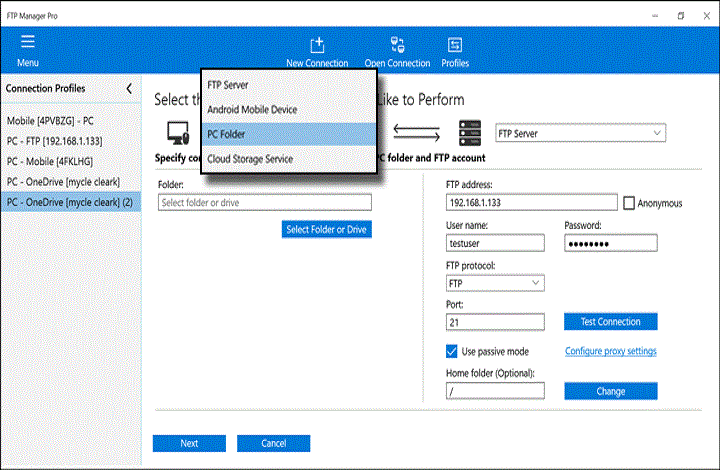The image size is (720, 470).
Task: Click the FTP address input field
Action: 531,203
